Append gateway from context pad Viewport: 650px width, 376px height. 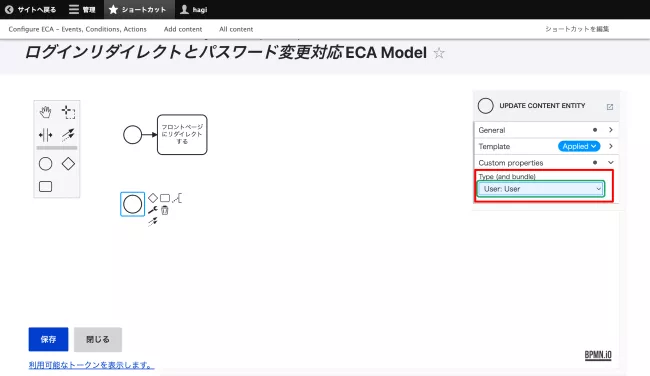coord(153,198)
